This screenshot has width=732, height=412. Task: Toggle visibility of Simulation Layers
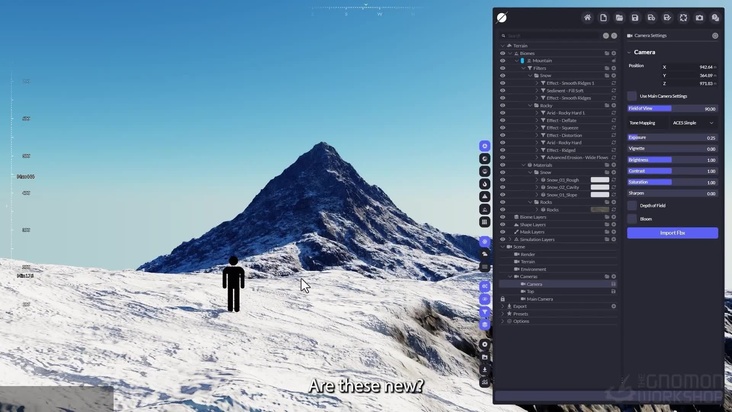pyautogui.click(x=503, y=239)
